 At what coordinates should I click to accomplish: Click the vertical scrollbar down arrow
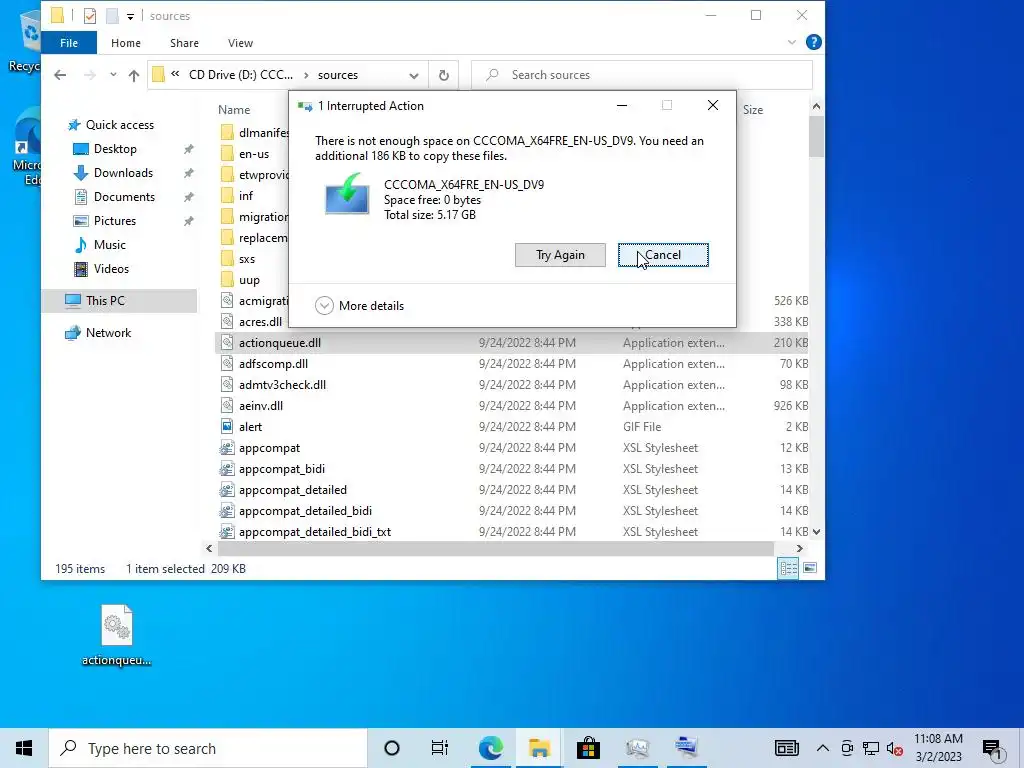(816, 532)
